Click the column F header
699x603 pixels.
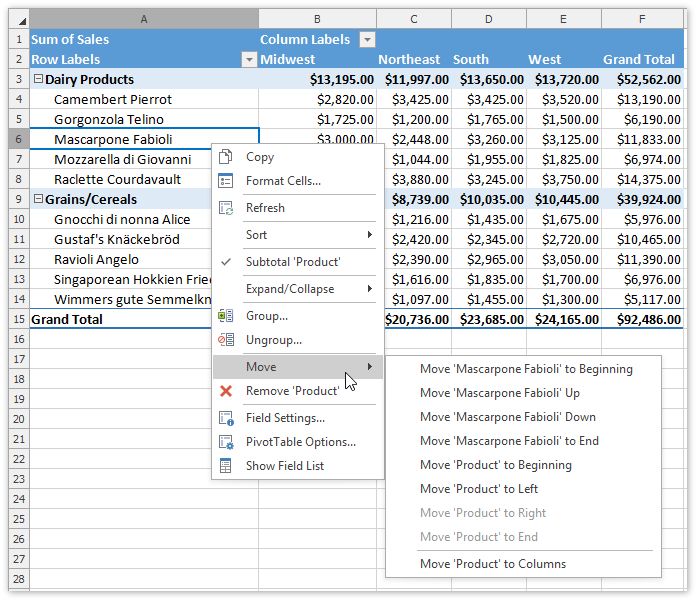641,19
